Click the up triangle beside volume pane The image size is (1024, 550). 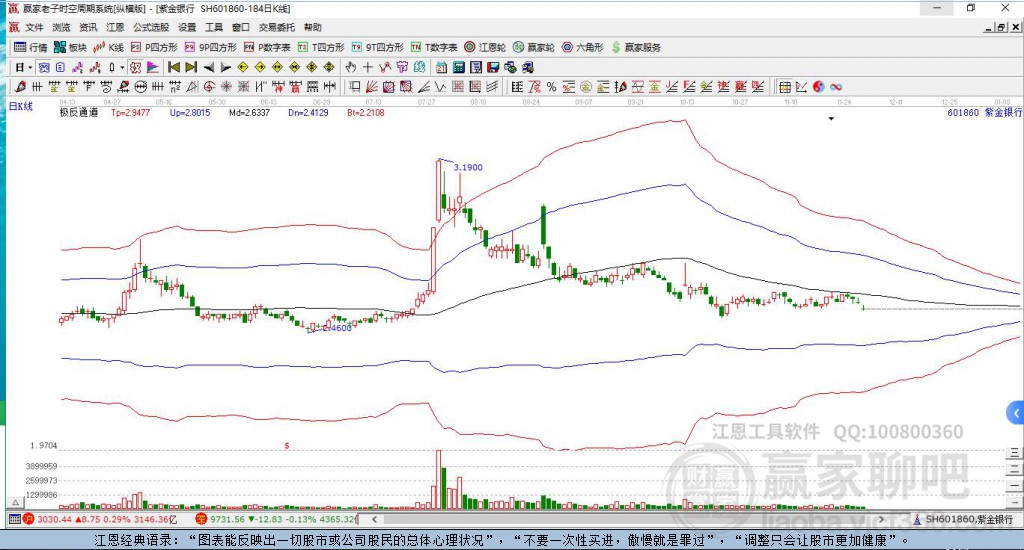[15, 502]
